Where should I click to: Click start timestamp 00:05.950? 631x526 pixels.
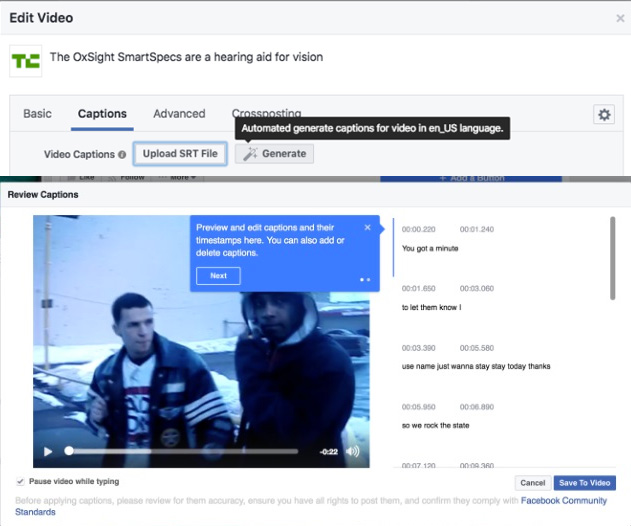[x=419, y=407]
